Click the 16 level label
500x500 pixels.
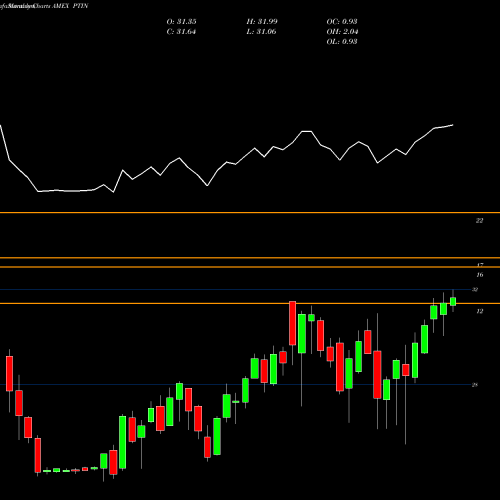click(479, 275)
